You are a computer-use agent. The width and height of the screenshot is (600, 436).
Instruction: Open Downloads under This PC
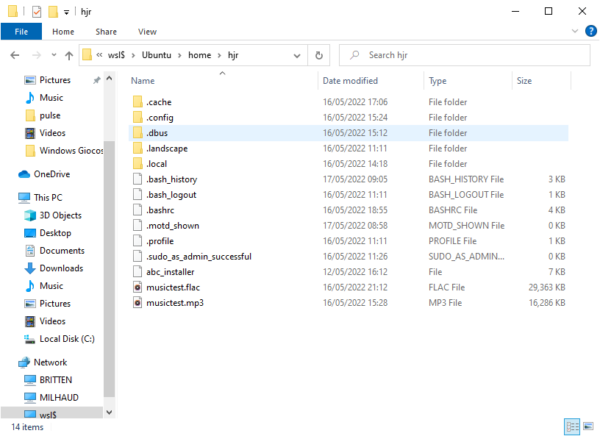click(x=61, y=268)
